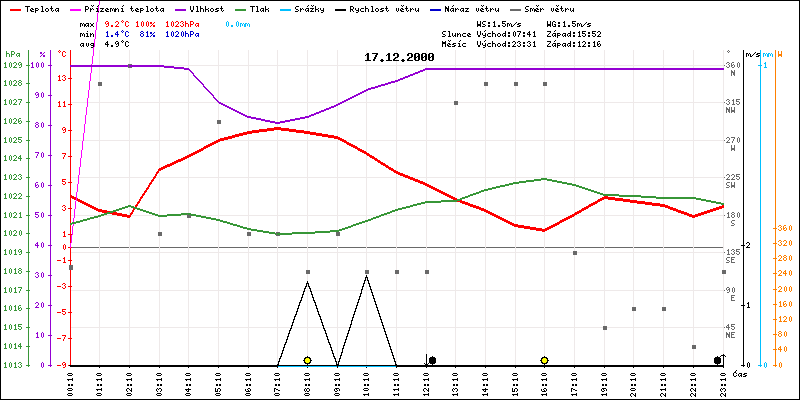Viewport: 800px width, 400px height.
Task: Click the wind speed peak at 10:10
Action: coord(366,276)
